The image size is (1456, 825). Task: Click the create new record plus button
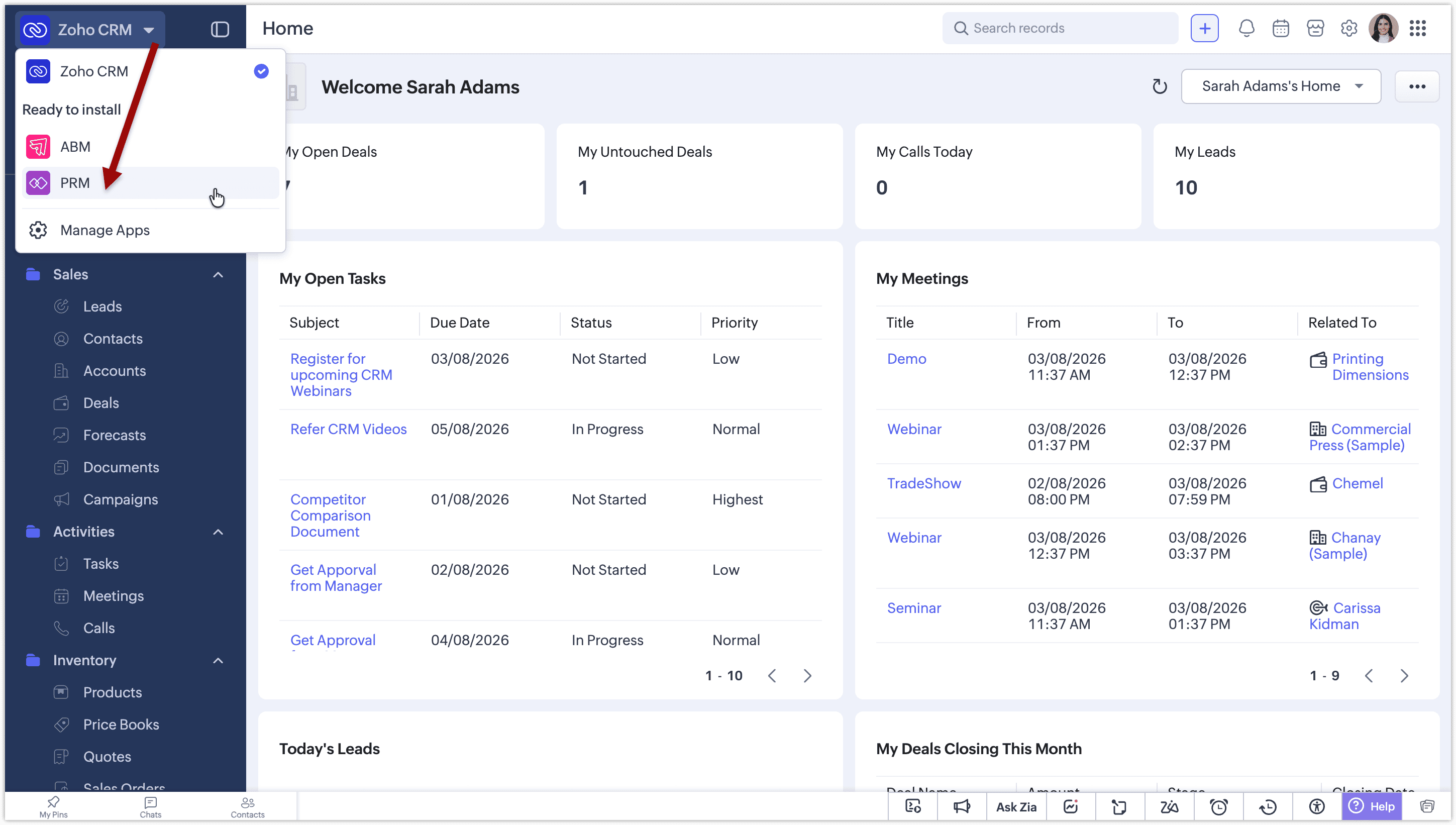(1204, 28)
